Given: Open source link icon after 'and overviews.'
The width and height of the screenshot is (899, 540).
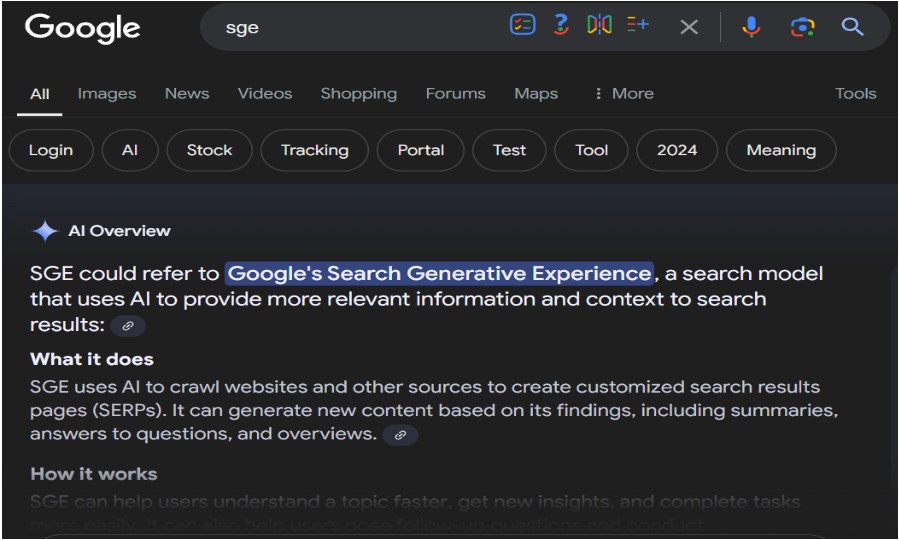Looking at the screenshot, I should [x=400, y=435].
